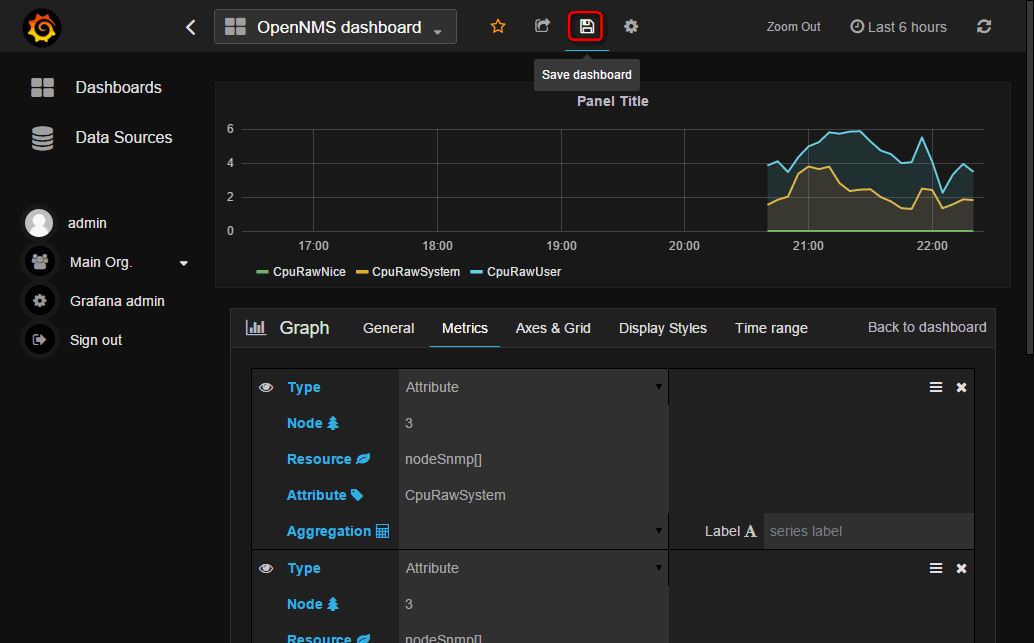Star the OpenNMS dashboard
1034x643 pixels.
498,26
